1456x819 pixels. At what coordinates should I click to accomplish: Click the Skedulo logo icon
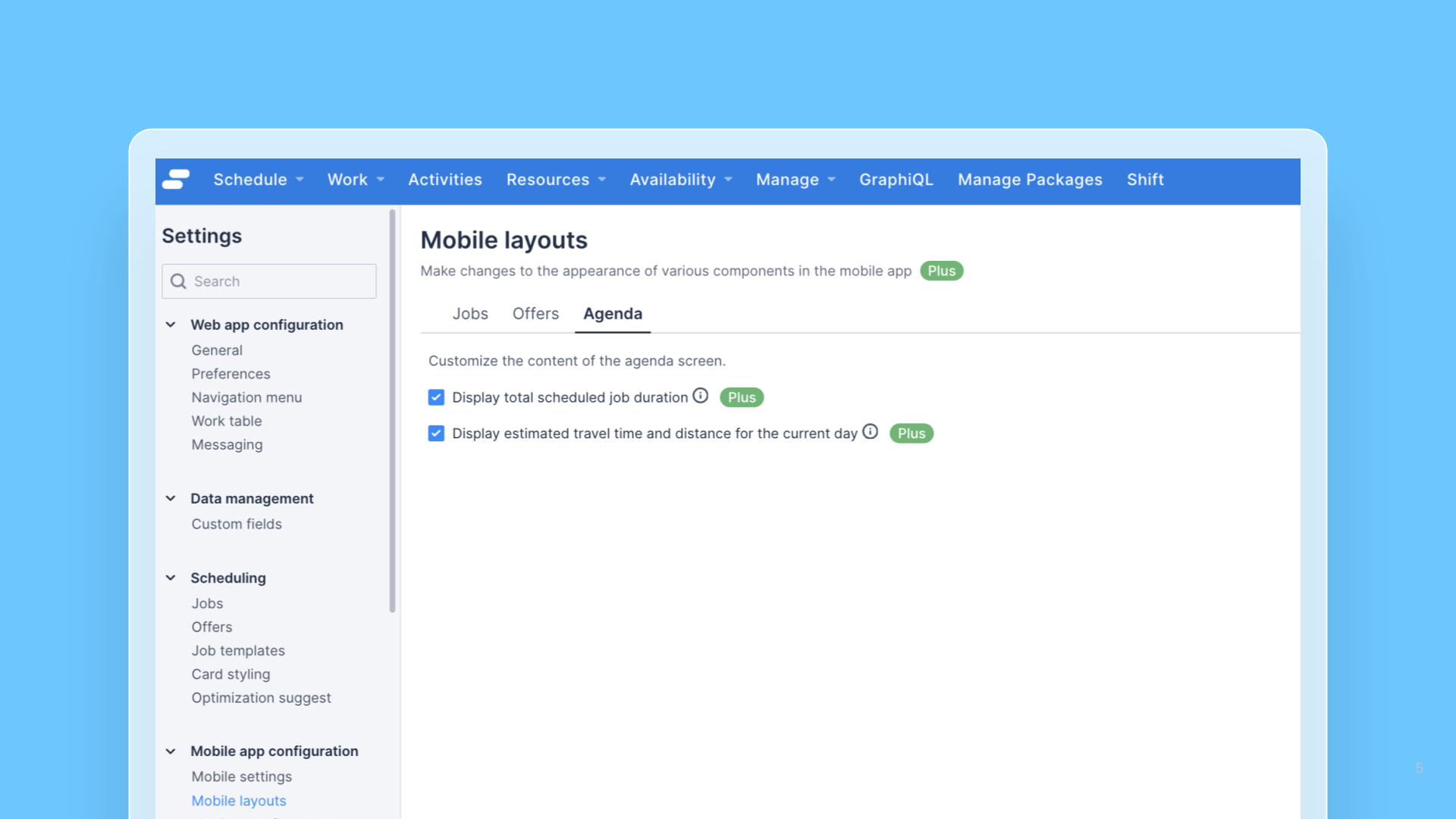pyautogui.click(x=176, y=180)
